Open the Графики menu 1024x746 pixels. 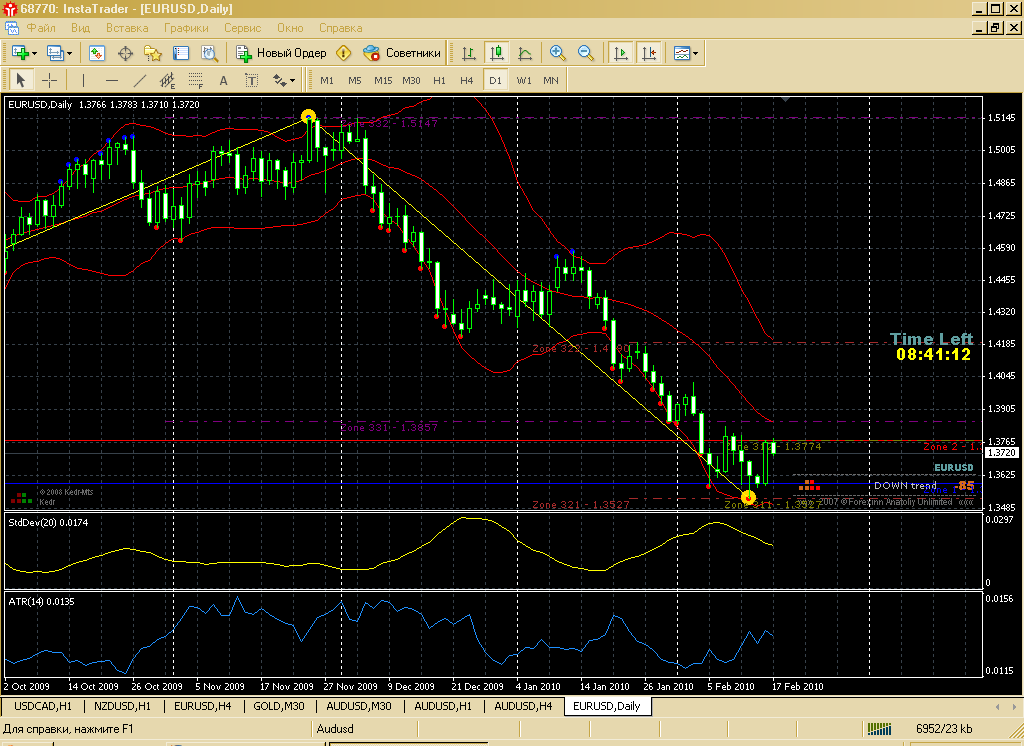(186, 28)
